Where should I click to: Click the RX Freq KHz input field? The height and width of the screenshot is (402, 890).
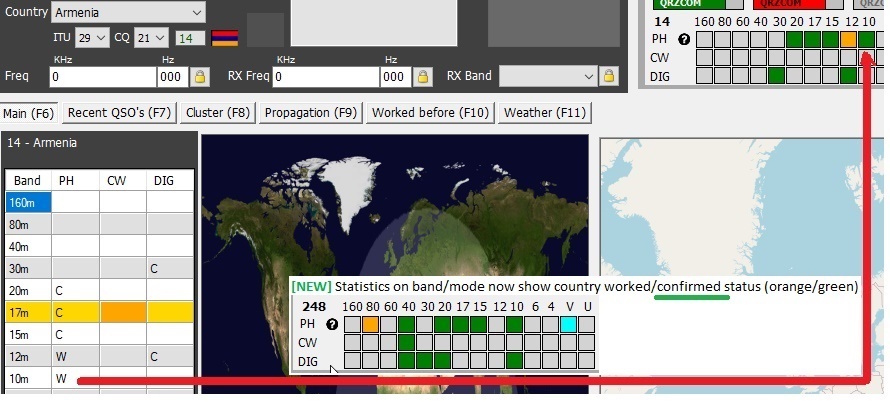(326, 77)
